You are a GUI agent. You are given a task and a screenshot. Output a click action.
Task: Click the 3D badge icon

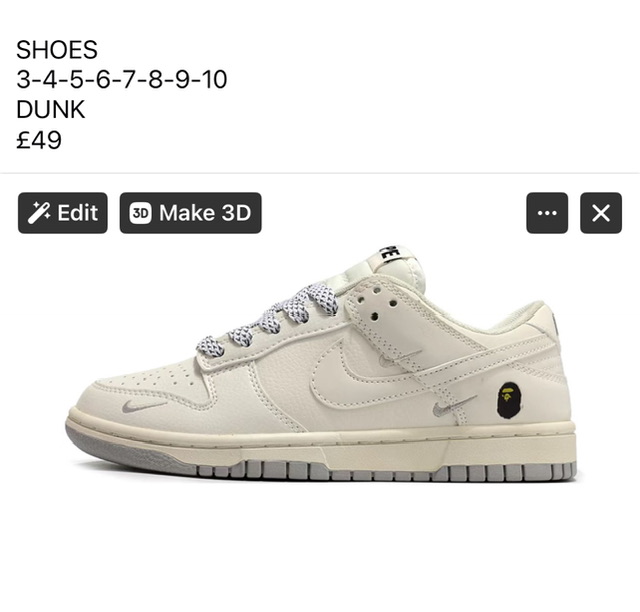click(x=140, y=213)
